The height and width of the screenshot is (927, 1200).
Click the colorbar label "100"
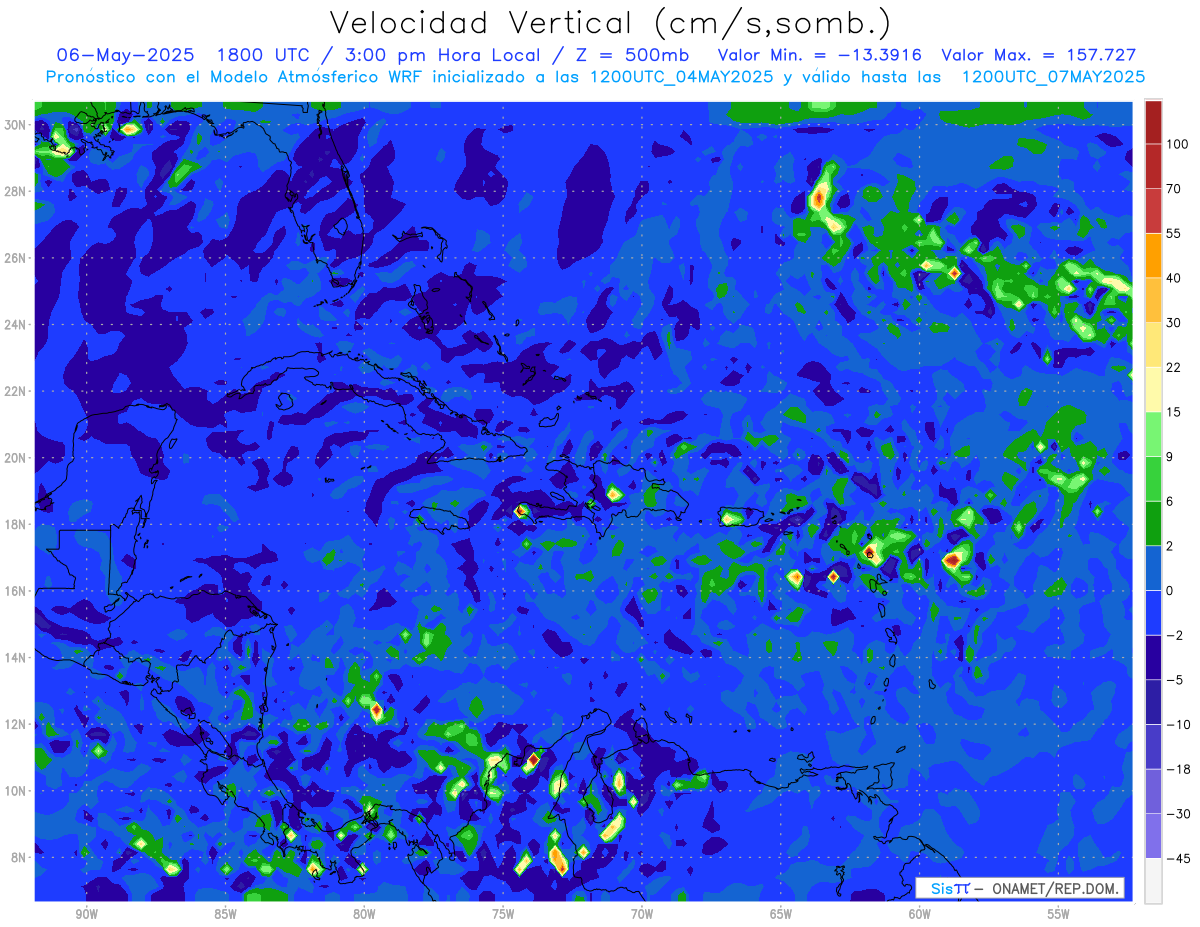[1177, 144]
